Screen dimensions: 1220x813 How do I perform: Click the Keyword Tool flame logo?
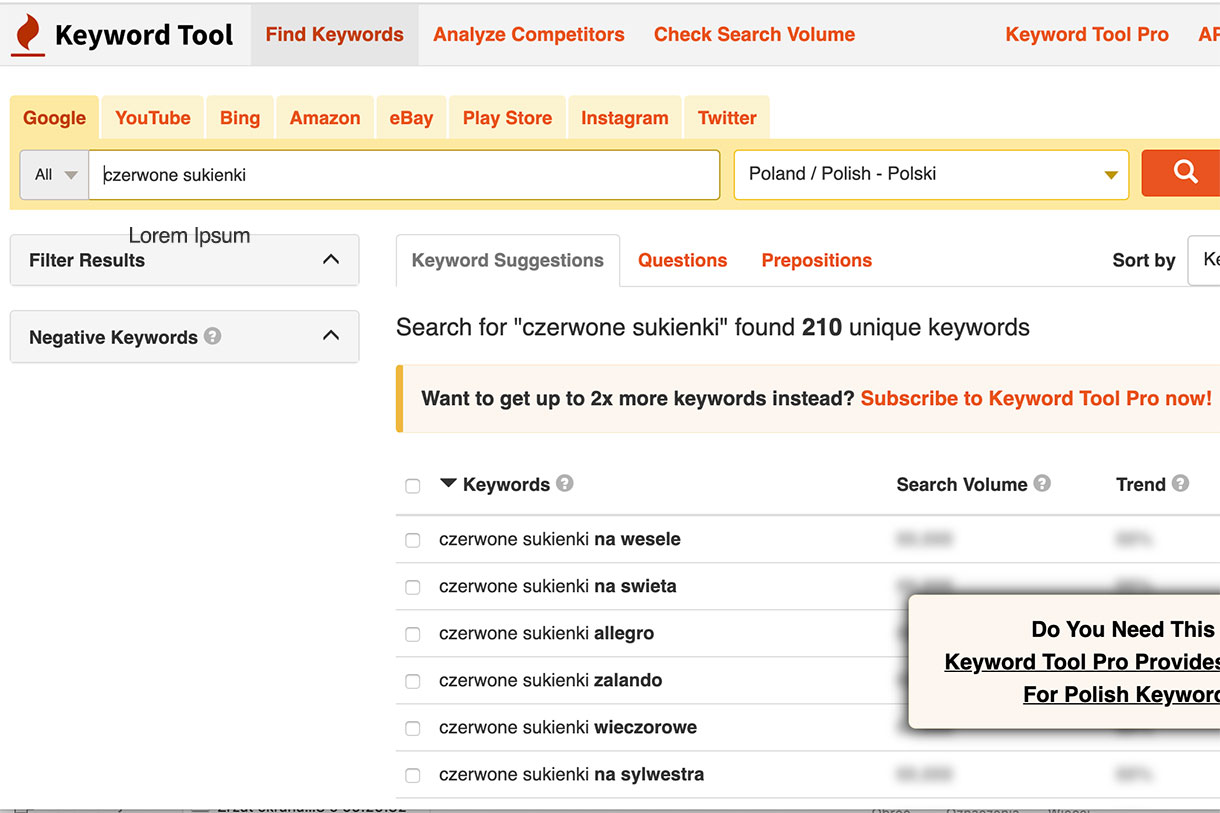(x=29, y=35)
